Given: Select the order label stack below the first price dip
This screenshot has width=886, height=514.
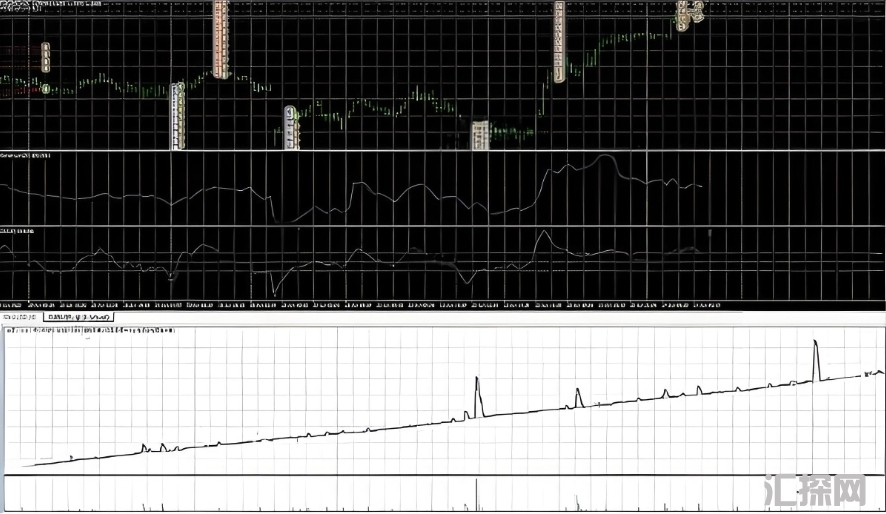Looking at the screenshot, I should pyautogui.click(x=178, y=116).
